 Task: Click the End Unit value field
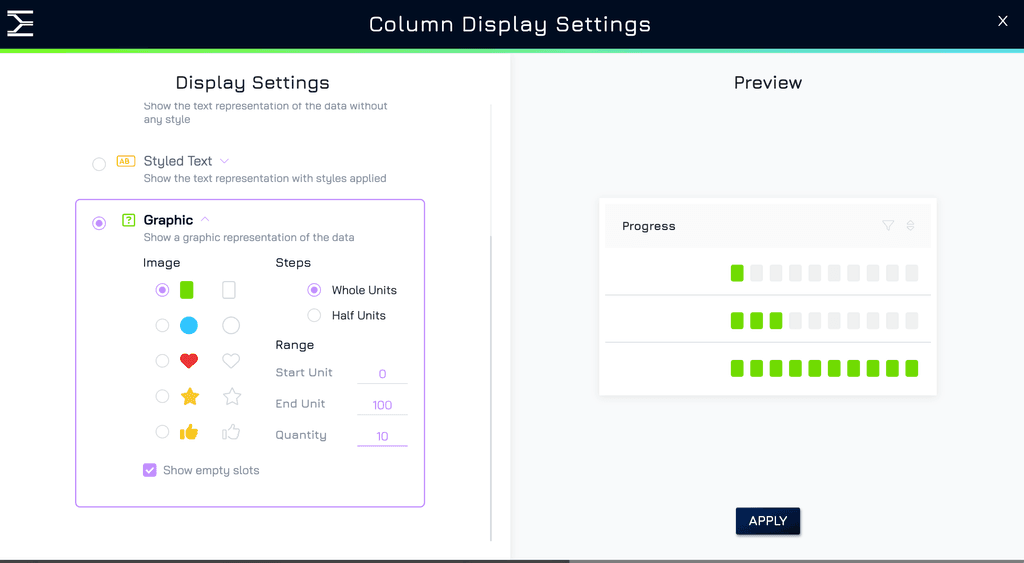[x=382, y=405]
